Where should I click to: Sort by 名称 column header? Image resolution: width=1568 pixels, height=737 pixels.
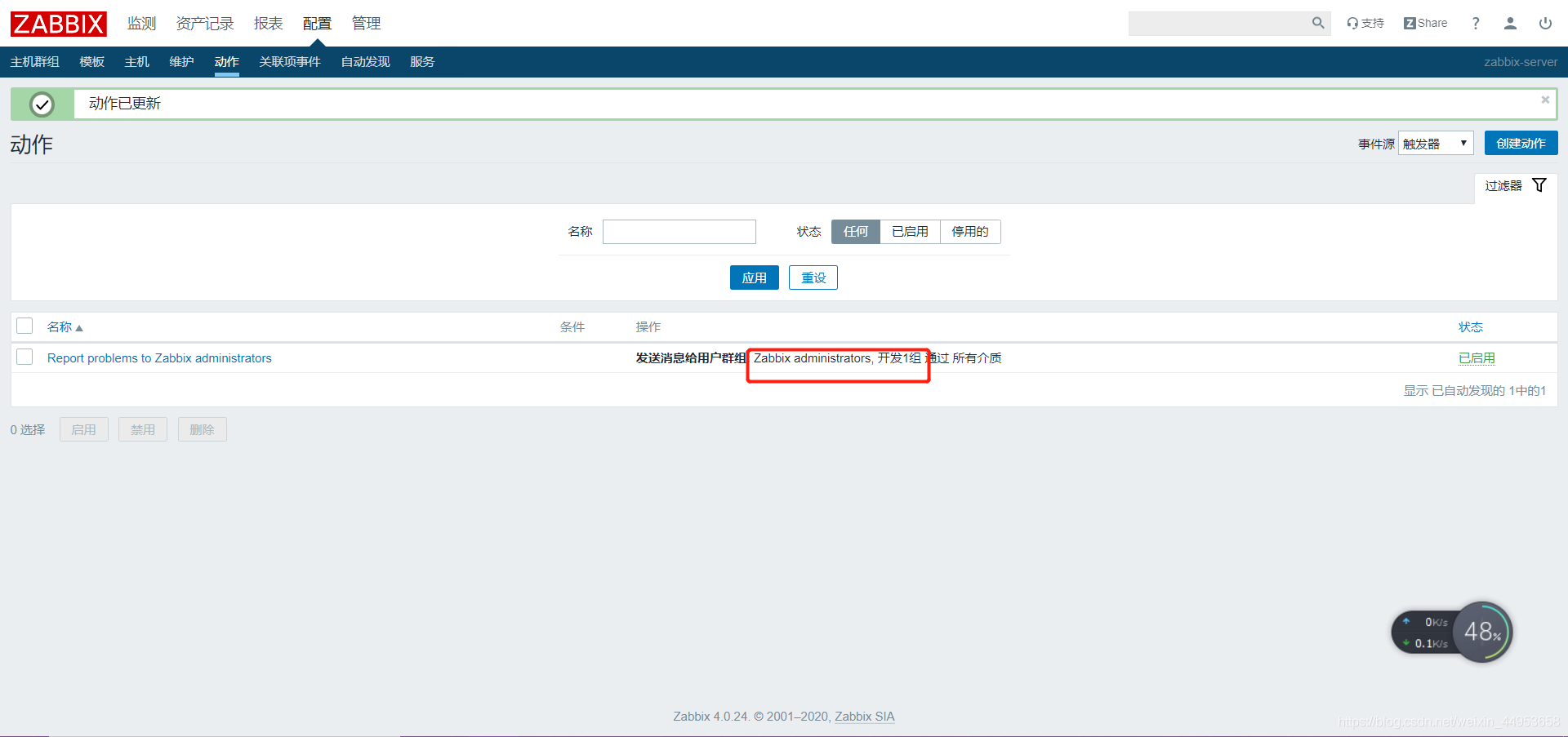pyautogui.click(x=65, y=327)
